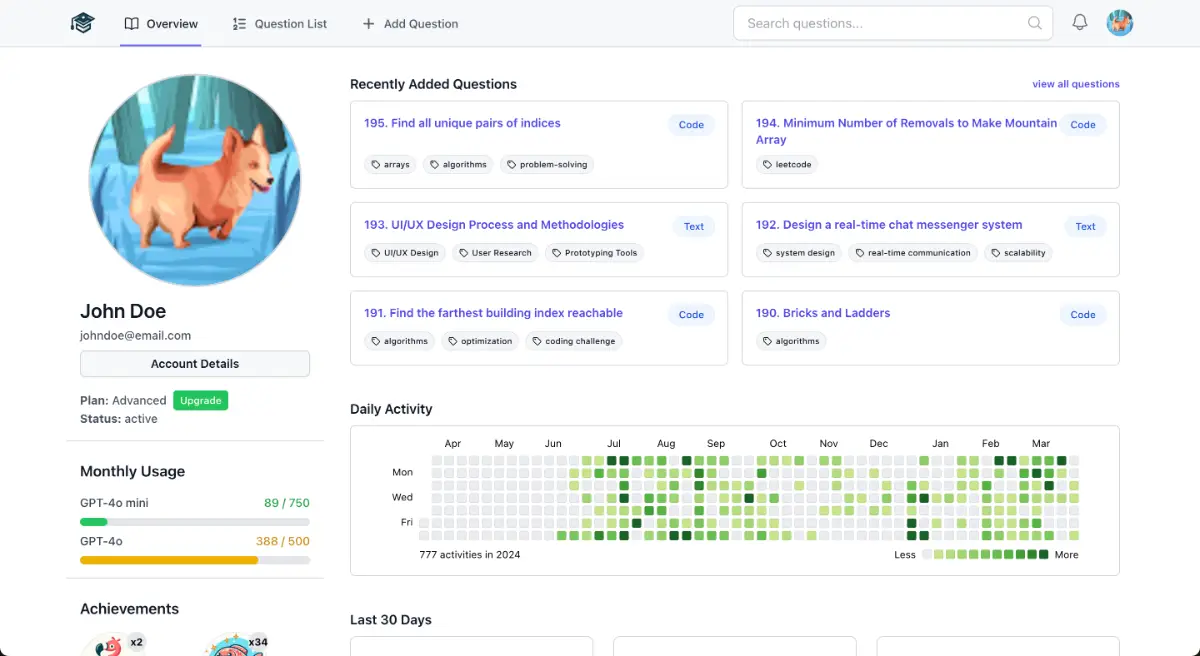1200x656 pixels.
Task: Open question 192 real-time chat messenger design
Action: coord(888,225)
